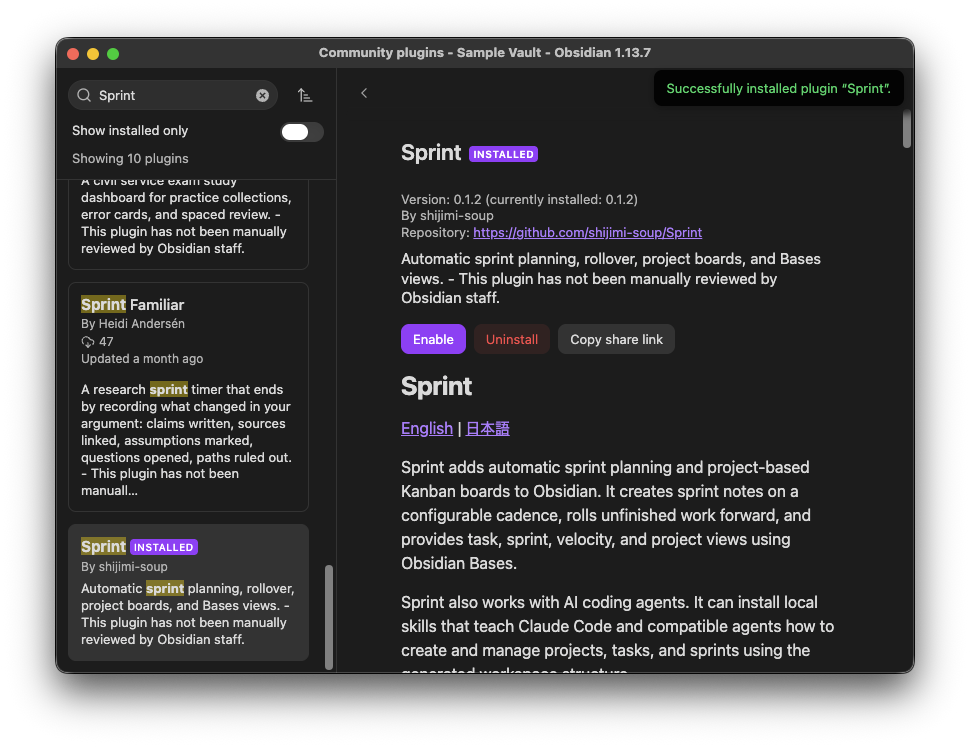Close the window with red button
This screenshot has width=970, height=747.
[73, 54]
